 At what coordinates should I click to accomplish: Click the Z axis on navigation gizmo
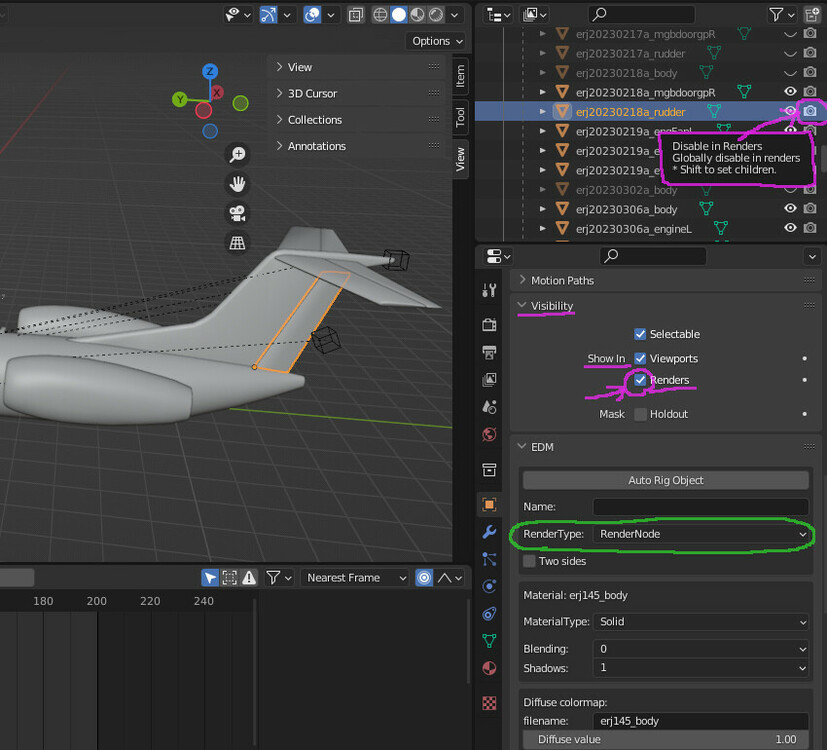(x=210, y=71)
